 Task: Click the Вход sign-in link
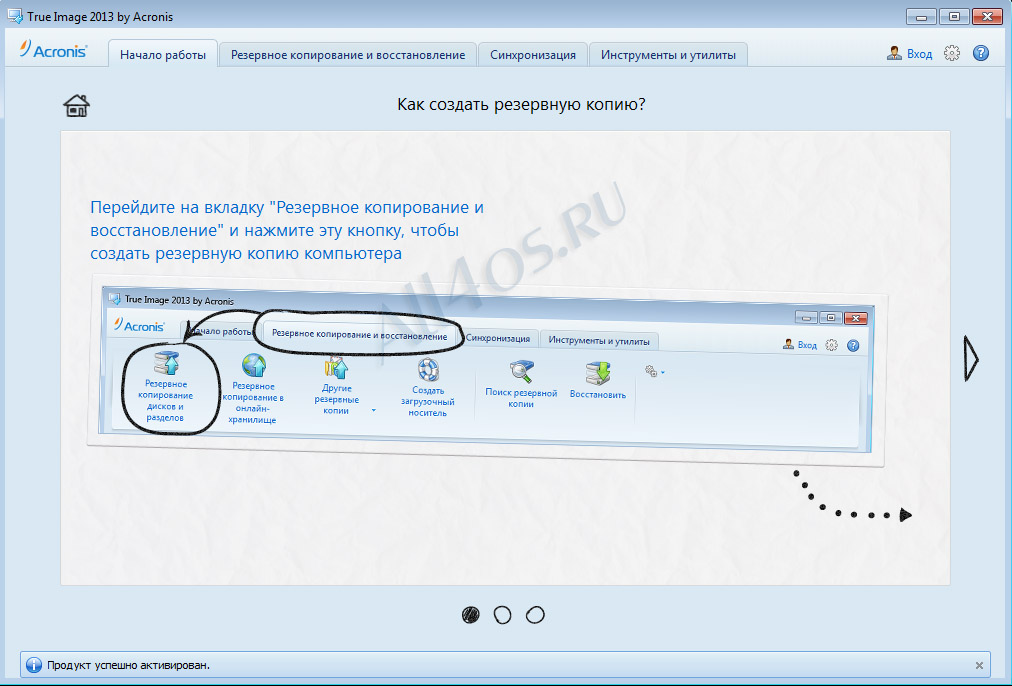click(x=919, y=54)
